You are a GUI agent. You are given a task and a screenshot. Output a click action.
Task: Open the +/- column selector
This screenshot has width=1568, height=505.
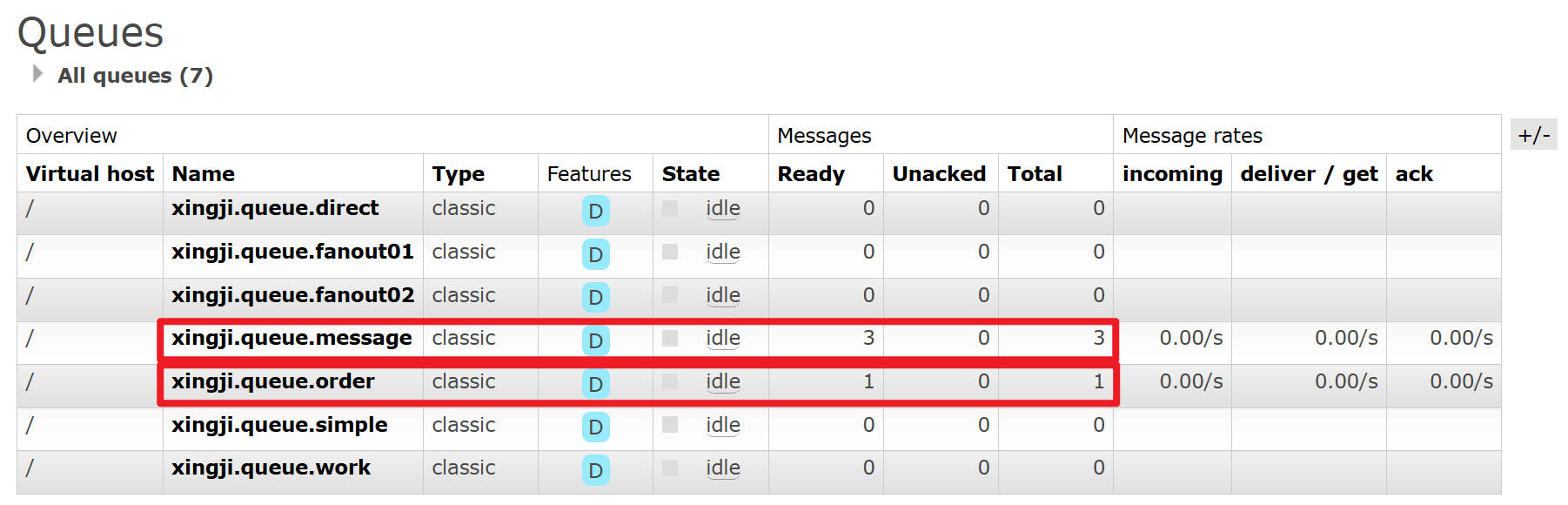point(1534,135)
